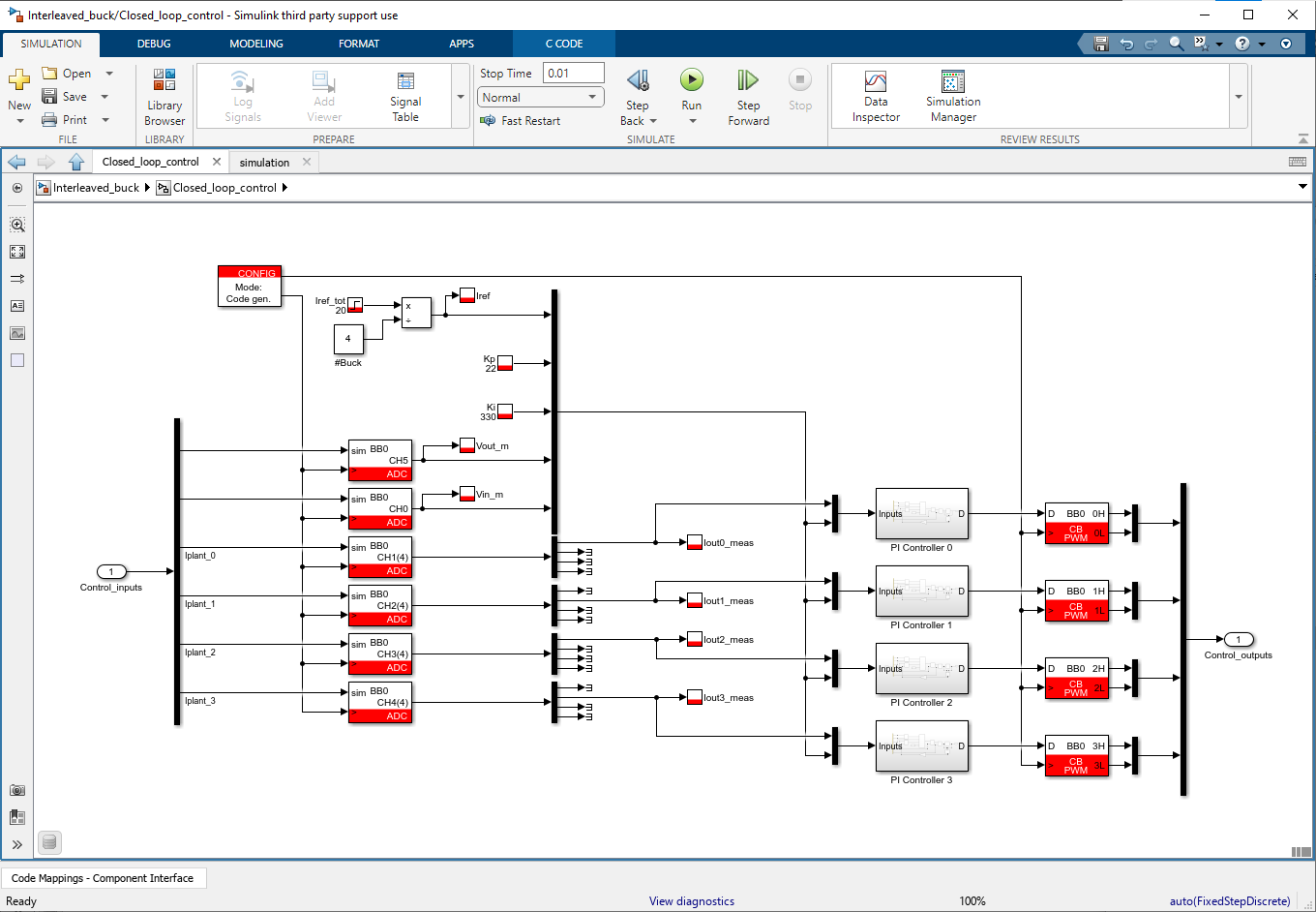Click the Step Back icon
The width and height of the screenshot is (1316, 912).
point(638,79)
